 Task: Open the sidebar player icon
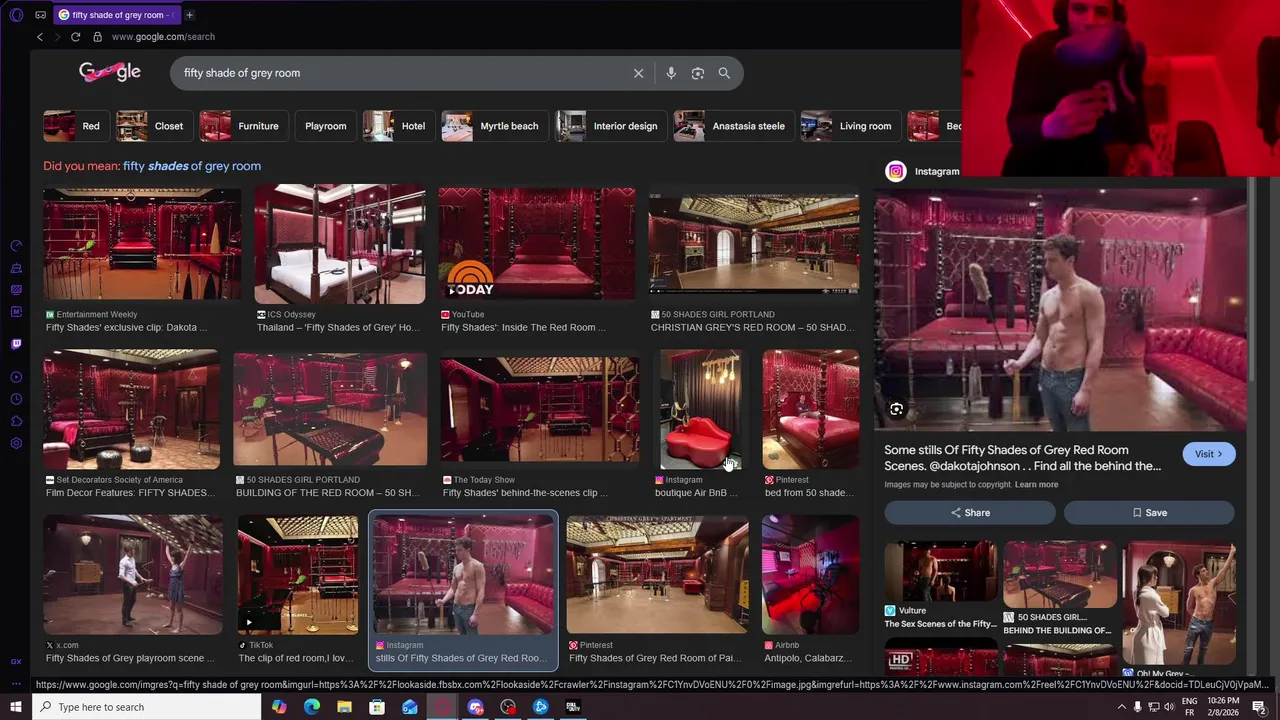[x=16, y=377]
